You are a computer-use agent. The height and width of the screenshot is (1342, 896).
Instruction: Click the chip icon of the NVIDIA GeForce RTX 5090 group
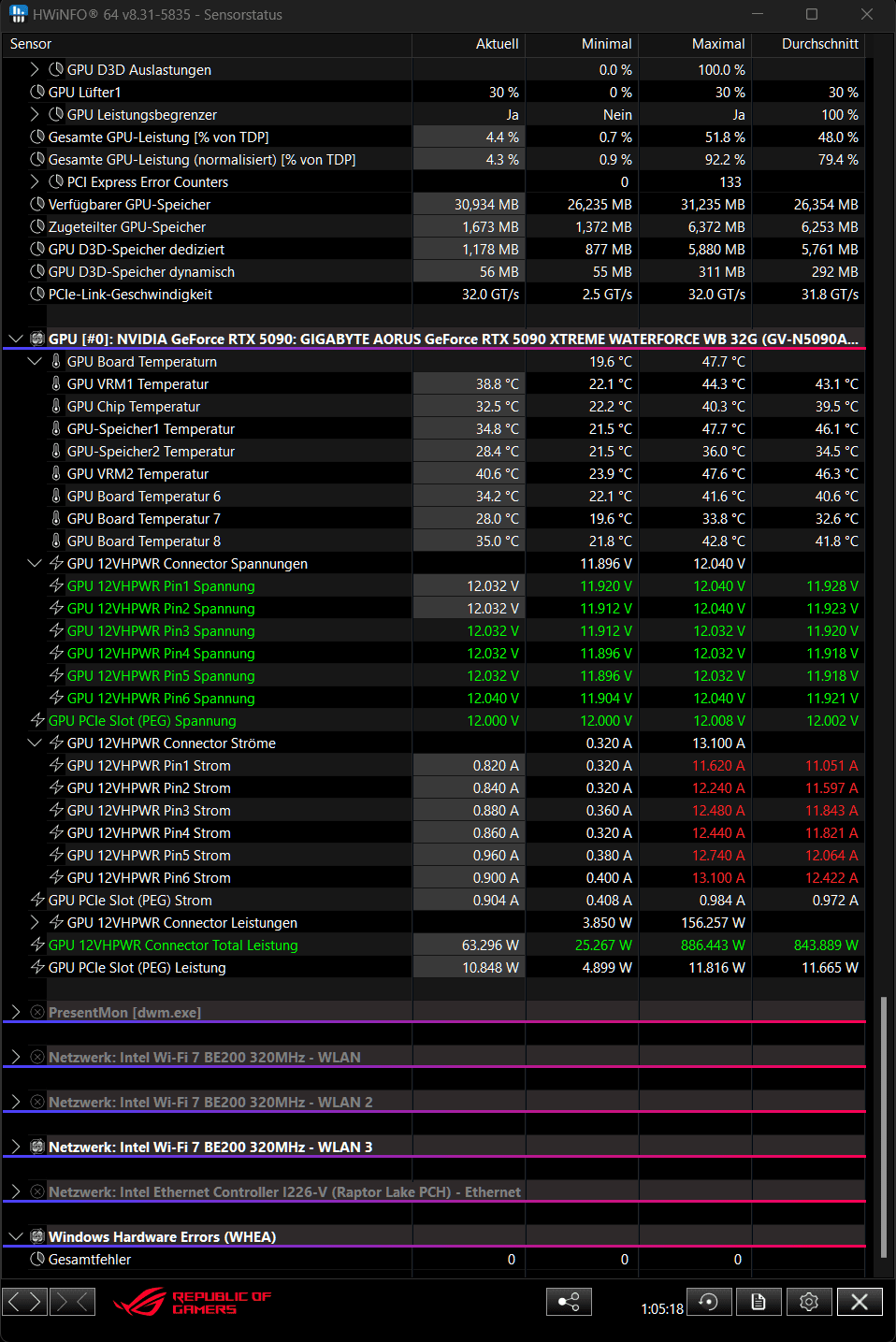[x=37, y=339]
